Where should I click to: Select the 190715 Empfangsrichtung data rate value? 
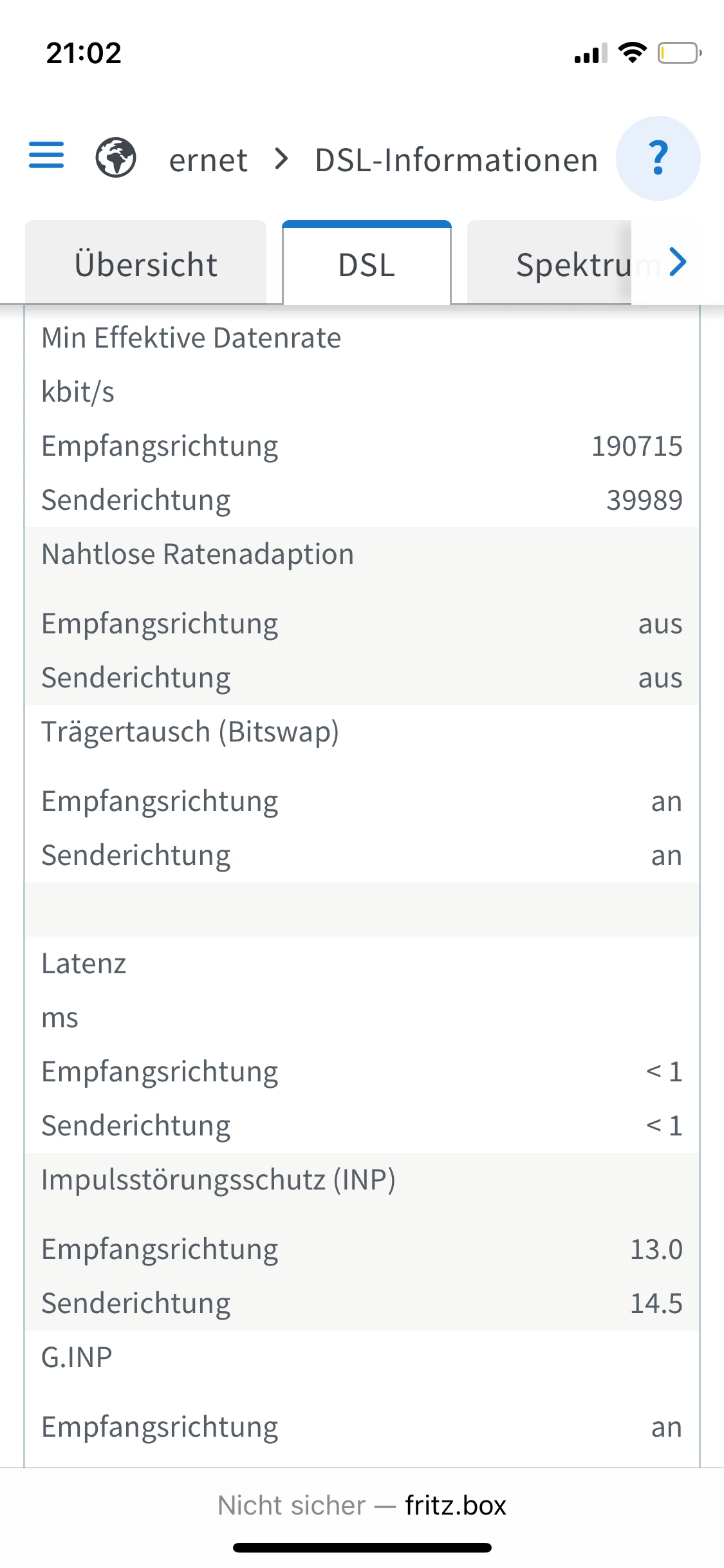coord(636,446)
